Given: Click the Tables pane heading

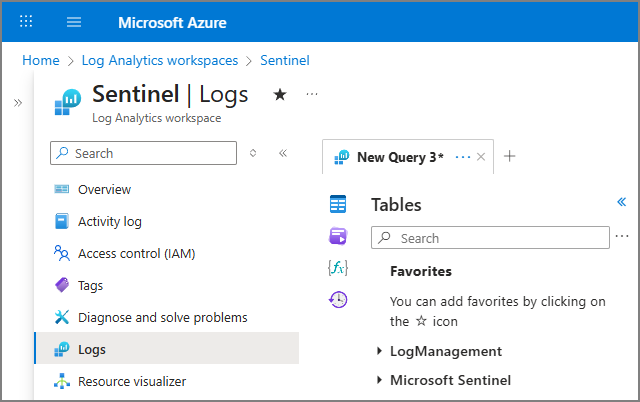Looking at the screenshot, I should click(x=396, y=205).
